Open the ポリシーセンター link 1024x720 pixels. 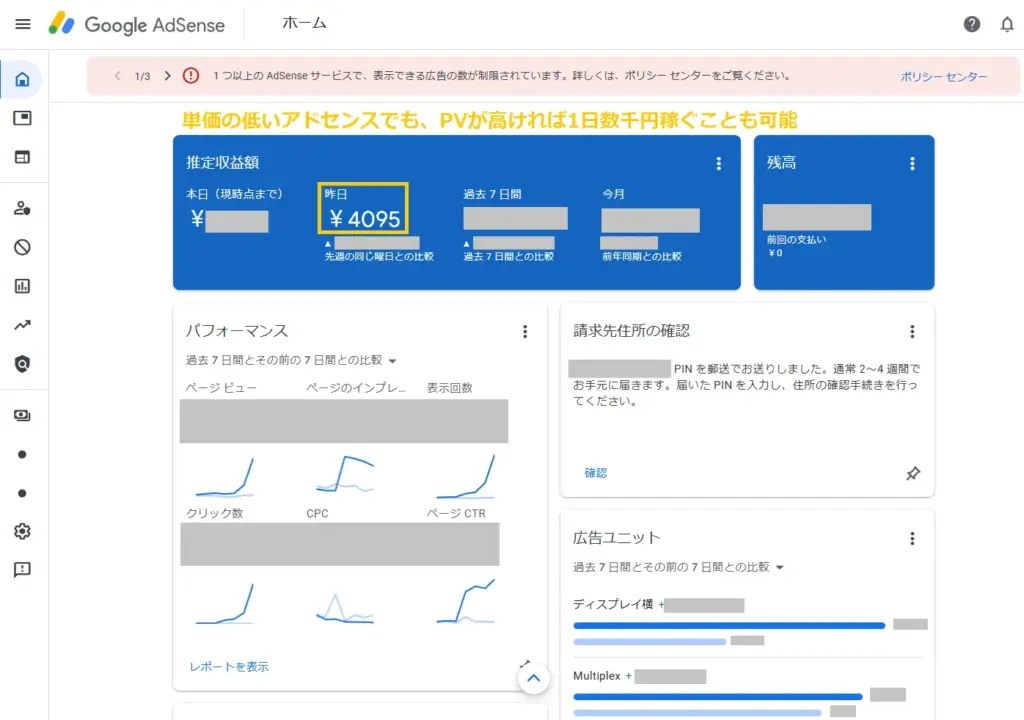click(943, 76)
